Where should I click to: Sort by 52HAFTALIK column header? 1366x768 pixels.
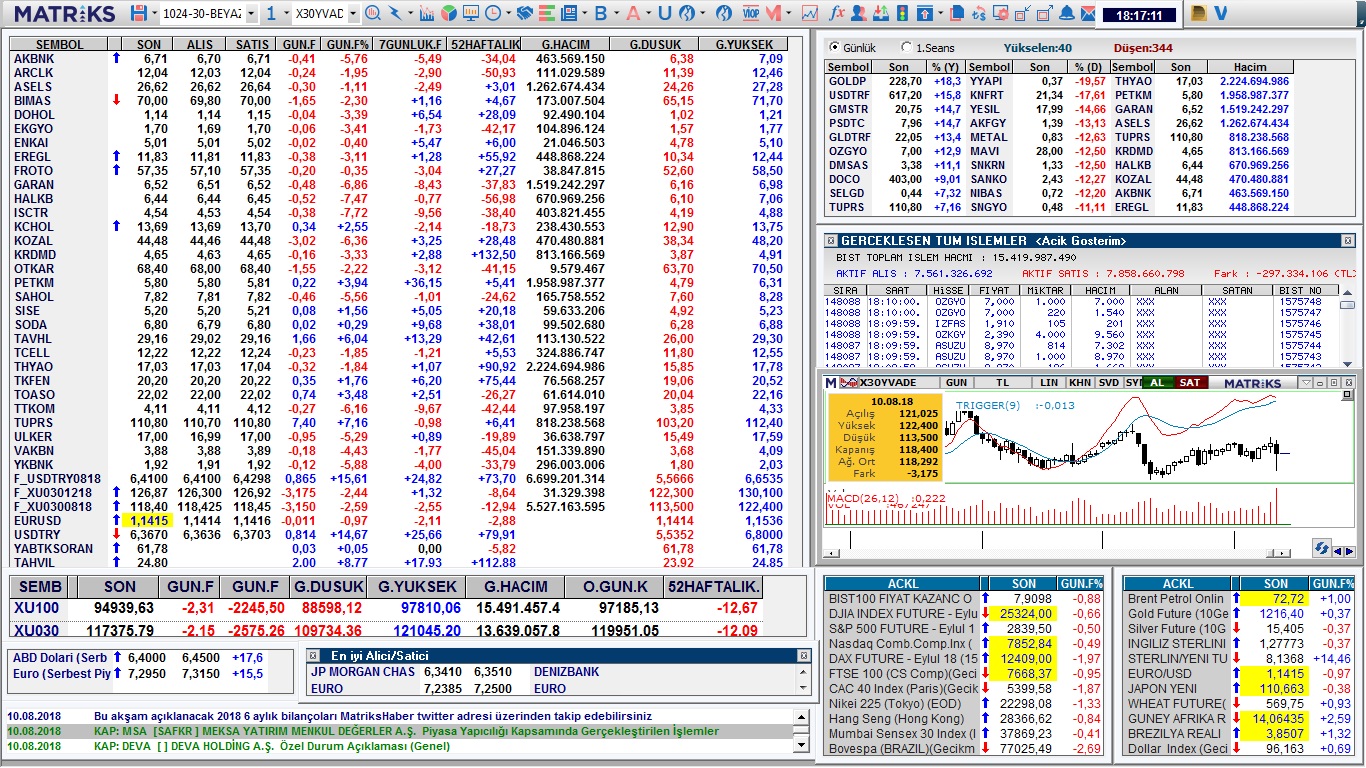[485, 45]
